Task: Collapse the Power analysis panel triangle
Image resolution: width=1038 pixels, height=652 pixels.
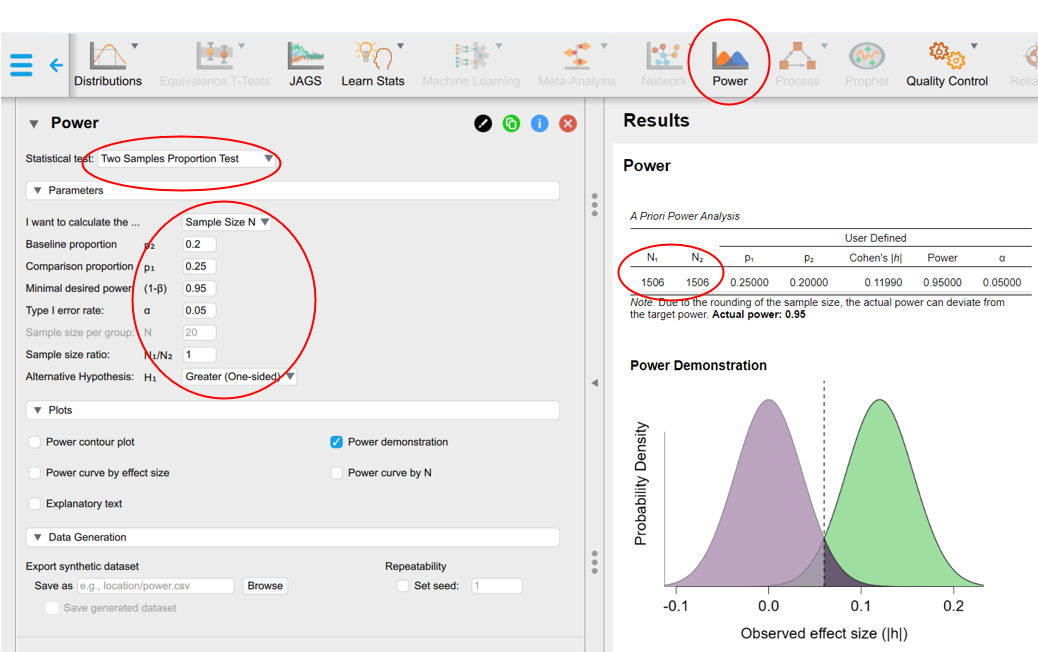Action: click(34, 124)
